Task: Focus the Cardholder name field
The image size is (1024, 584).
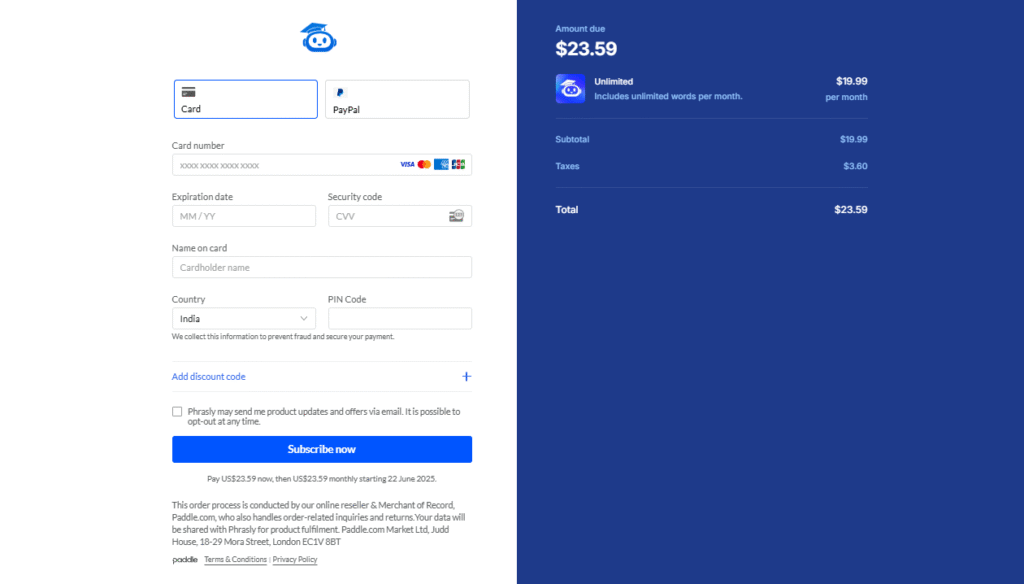Action: tap(322, 267)
